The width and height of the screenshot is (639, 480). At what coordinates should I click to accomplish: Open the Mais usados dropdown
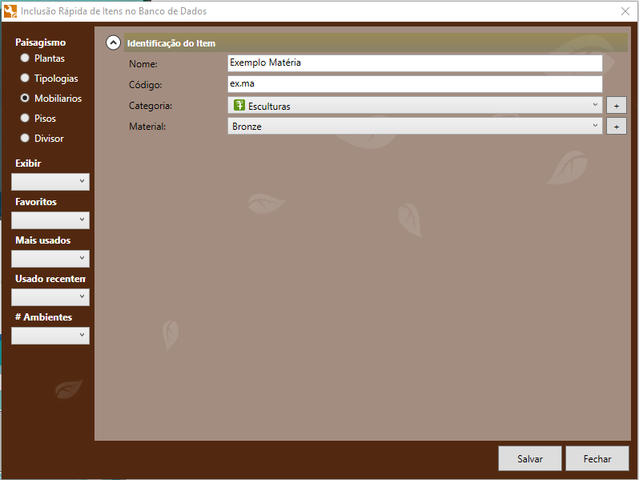click(x=50, y=258)
